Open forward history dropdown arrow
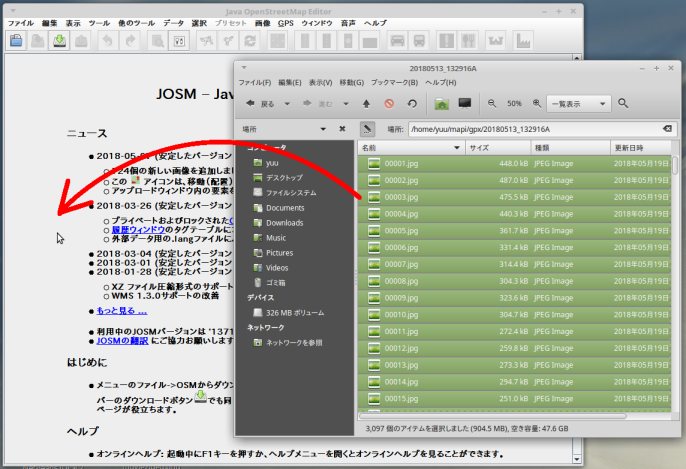 point(346,104)
